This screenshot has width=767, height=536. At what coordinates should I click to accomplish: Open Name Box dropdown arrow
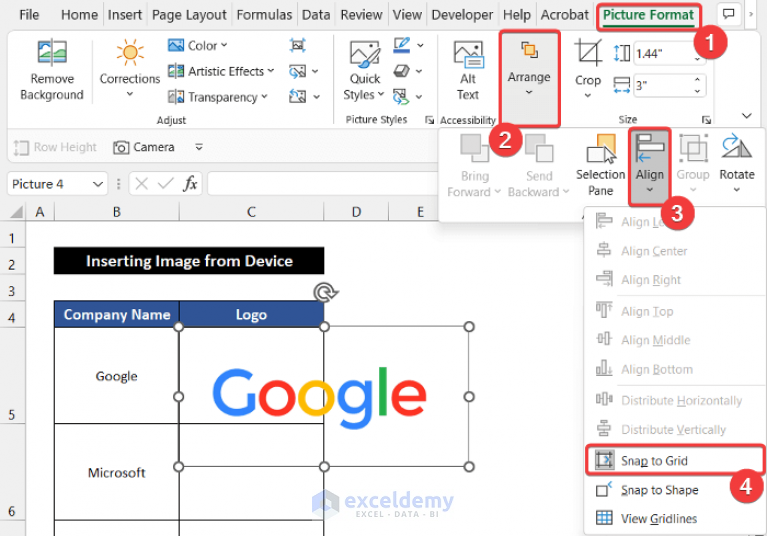98,184
